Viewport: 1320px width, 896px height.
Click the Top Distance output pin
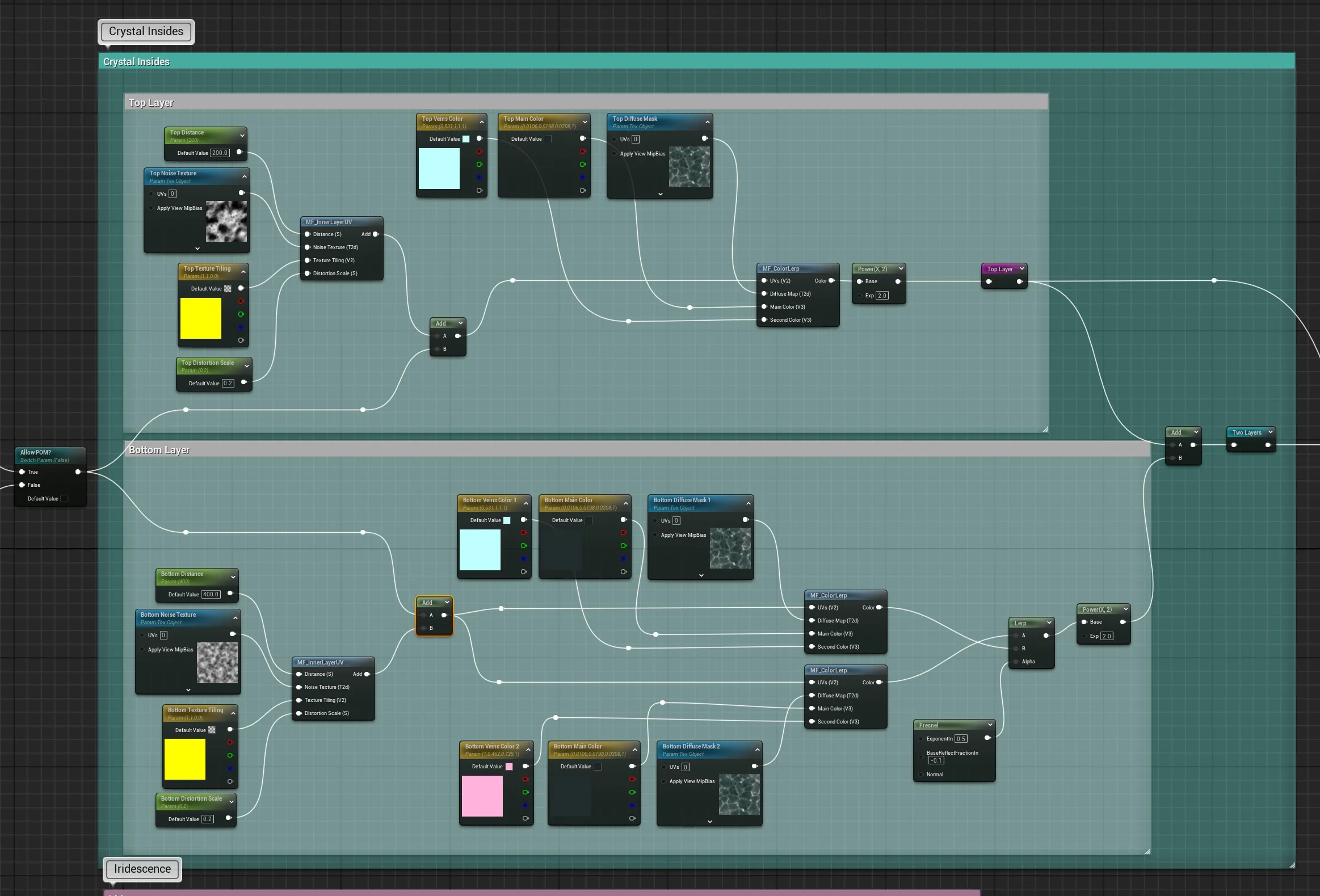239,152
